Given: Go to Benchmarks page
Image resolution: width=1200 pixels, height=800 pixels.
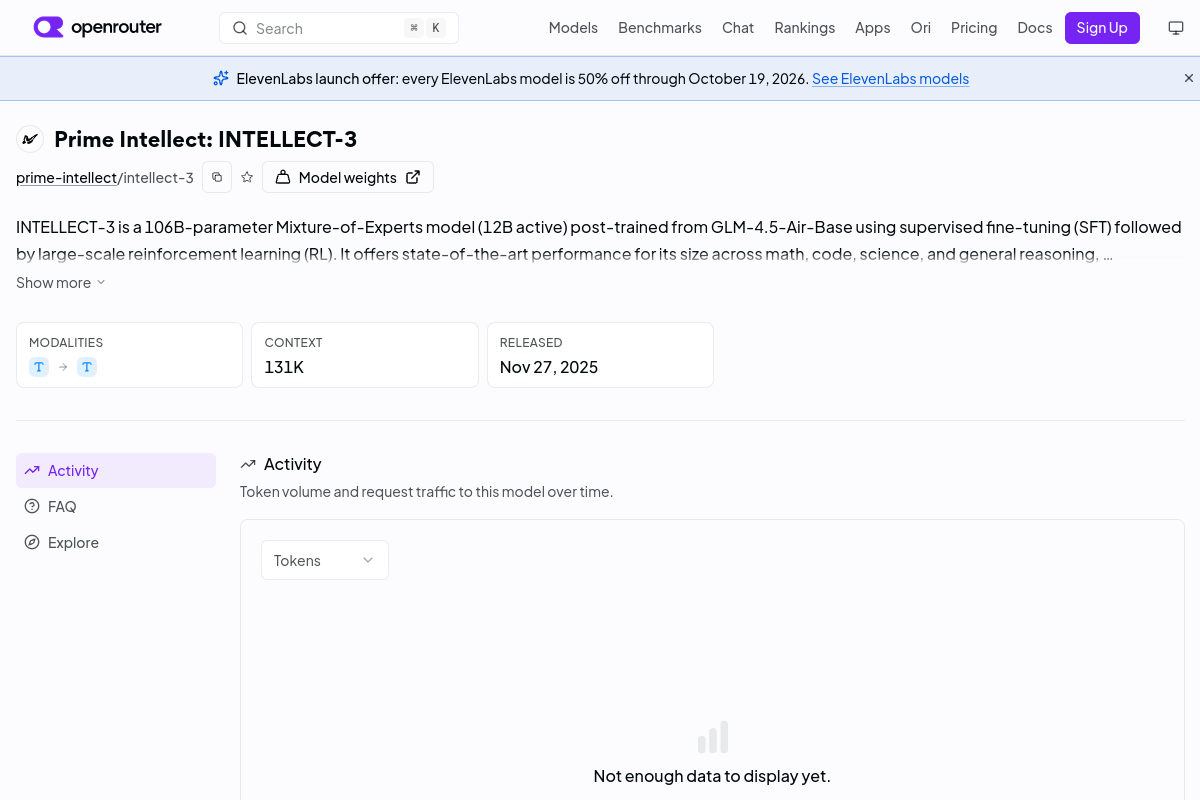Looking at the screenshot, I should click(x=660, y=28).
